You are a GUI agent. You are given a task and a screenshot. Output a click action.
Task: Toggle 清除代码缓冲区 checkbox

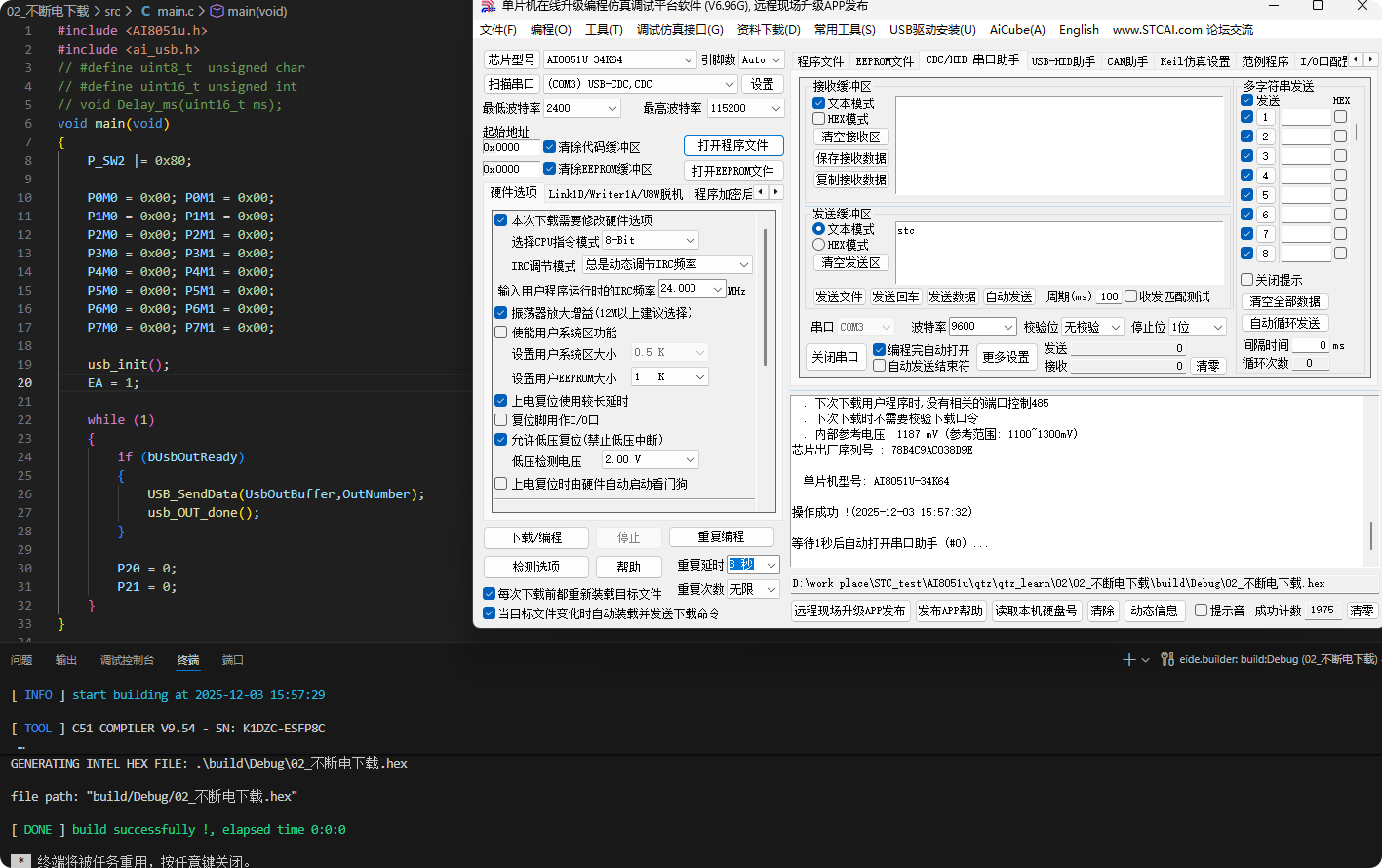pyautogui.click(x=550, y=147)
